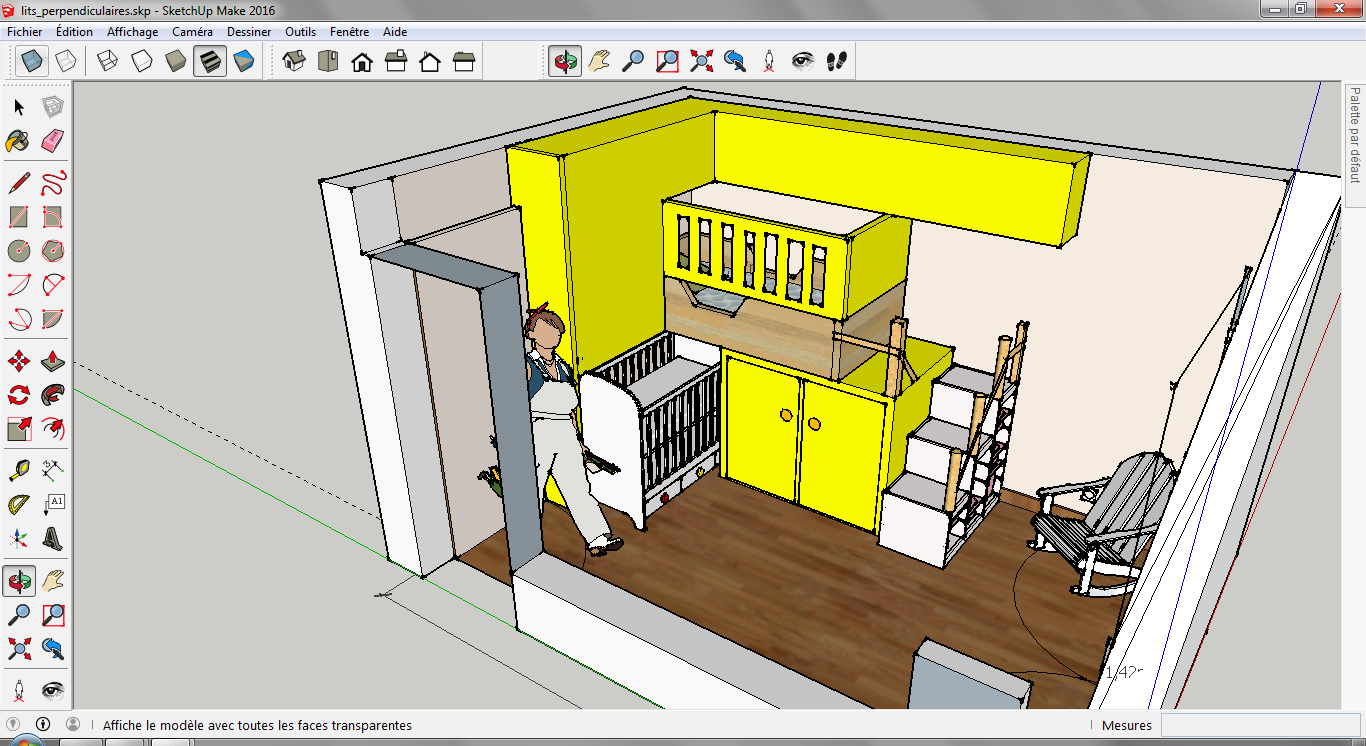Click the sign-in user status icon
This screenshot has width=1366, height=746.
tap(72, 724)
